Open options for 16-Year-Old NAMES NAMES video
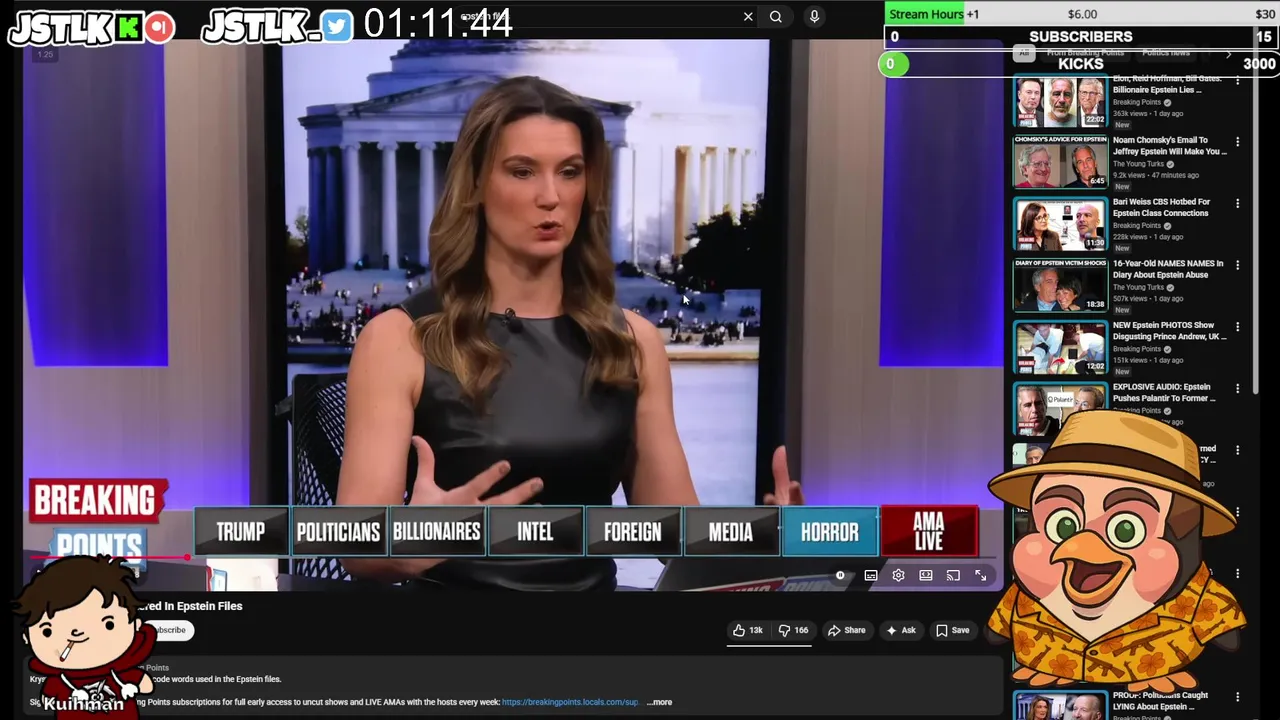Image resolution: width=1280 pixels, height=720 pixels. pos(1237,265)
